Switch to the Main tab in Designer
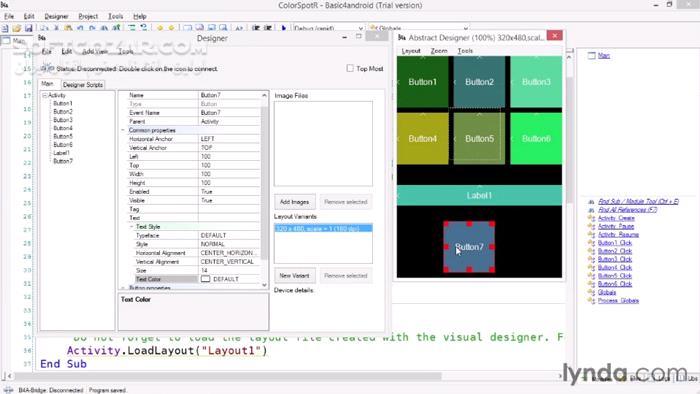Image resolution: width=700 pixels, height=394 pixels. tap(47, 84)
